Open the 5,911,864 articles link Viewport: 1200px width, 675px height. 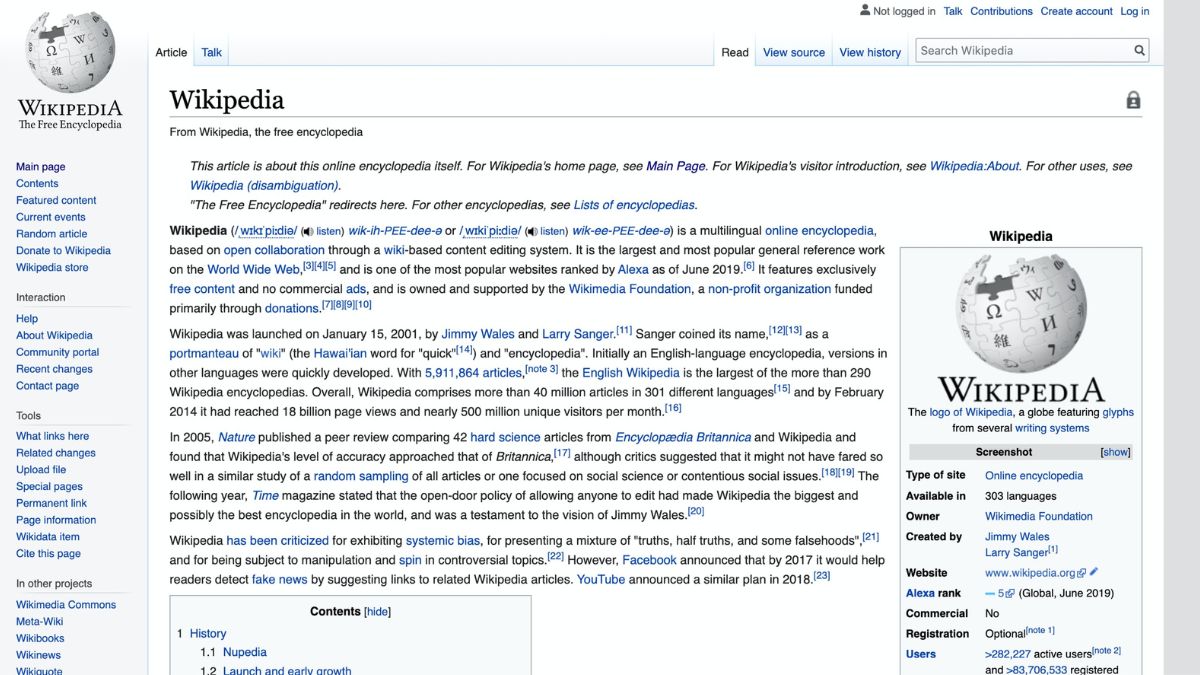474,373
